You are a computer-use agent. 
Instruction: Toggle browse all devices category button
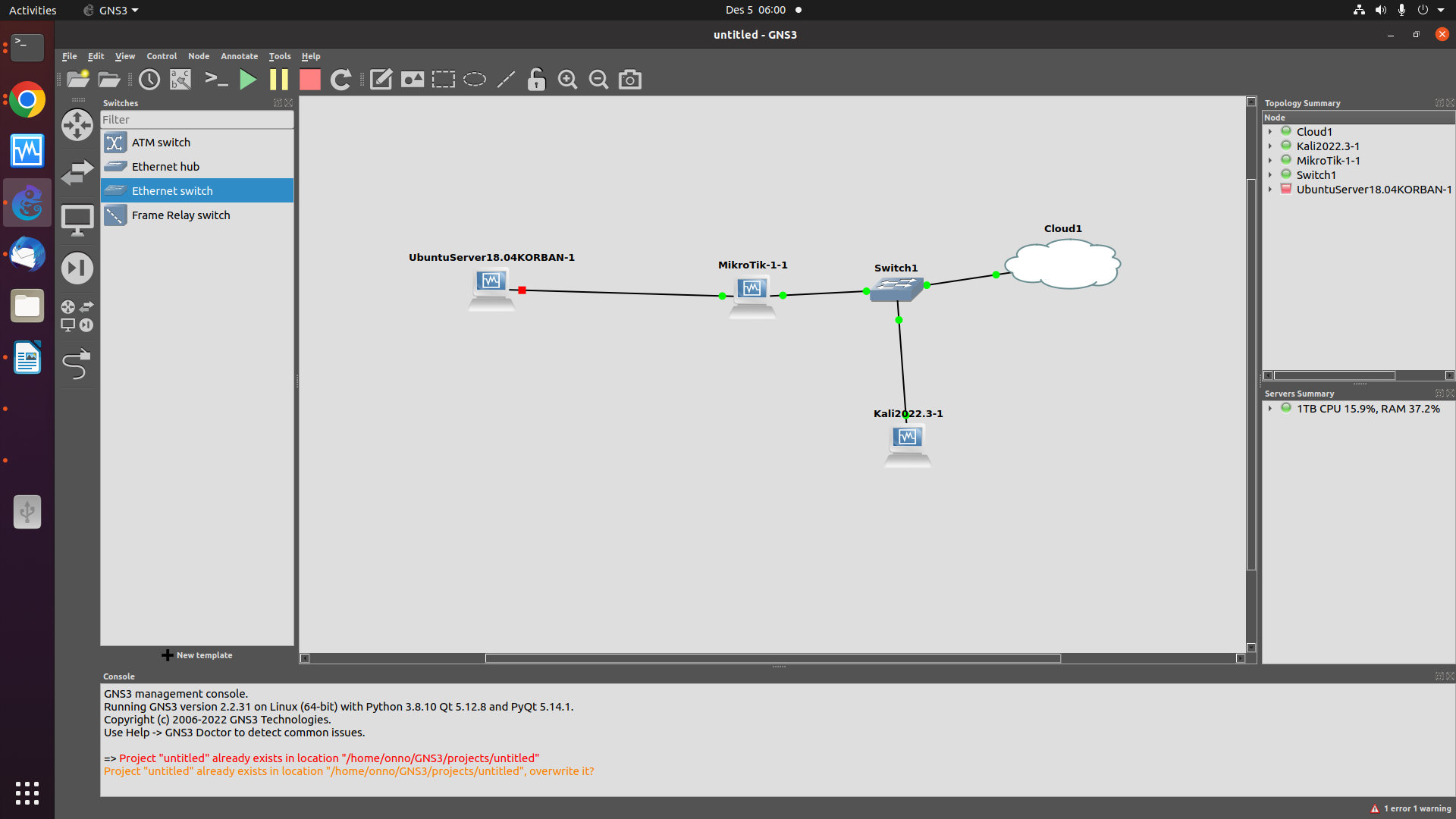click(x=77, y=315)
